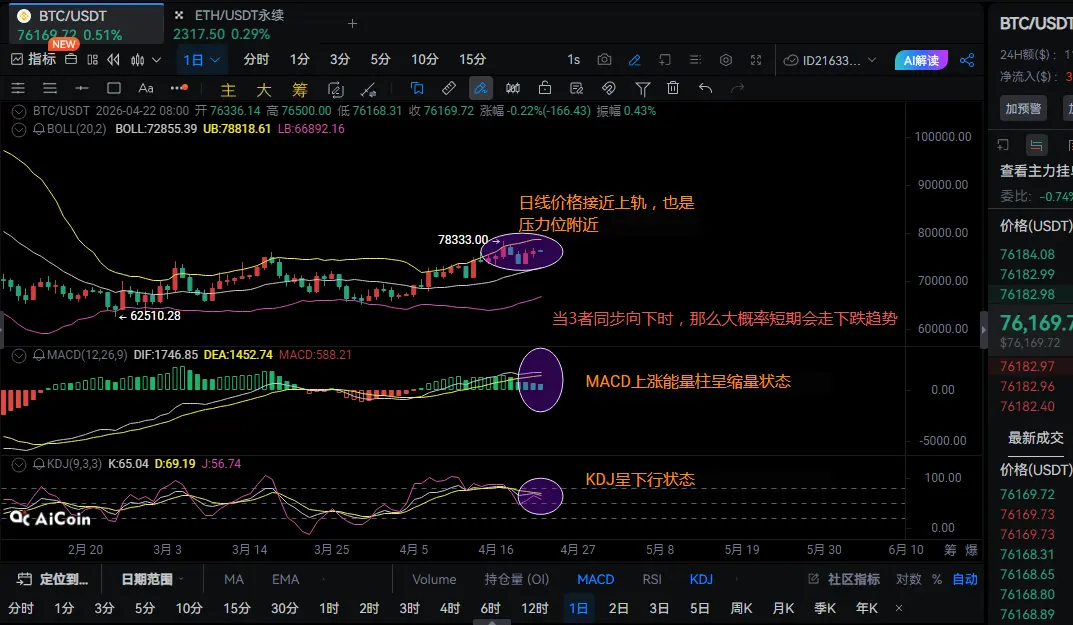The width and height of the screenshot is (1073, 625).
Task: Click the three-dots more tools icon
Action: pos(179,88)
